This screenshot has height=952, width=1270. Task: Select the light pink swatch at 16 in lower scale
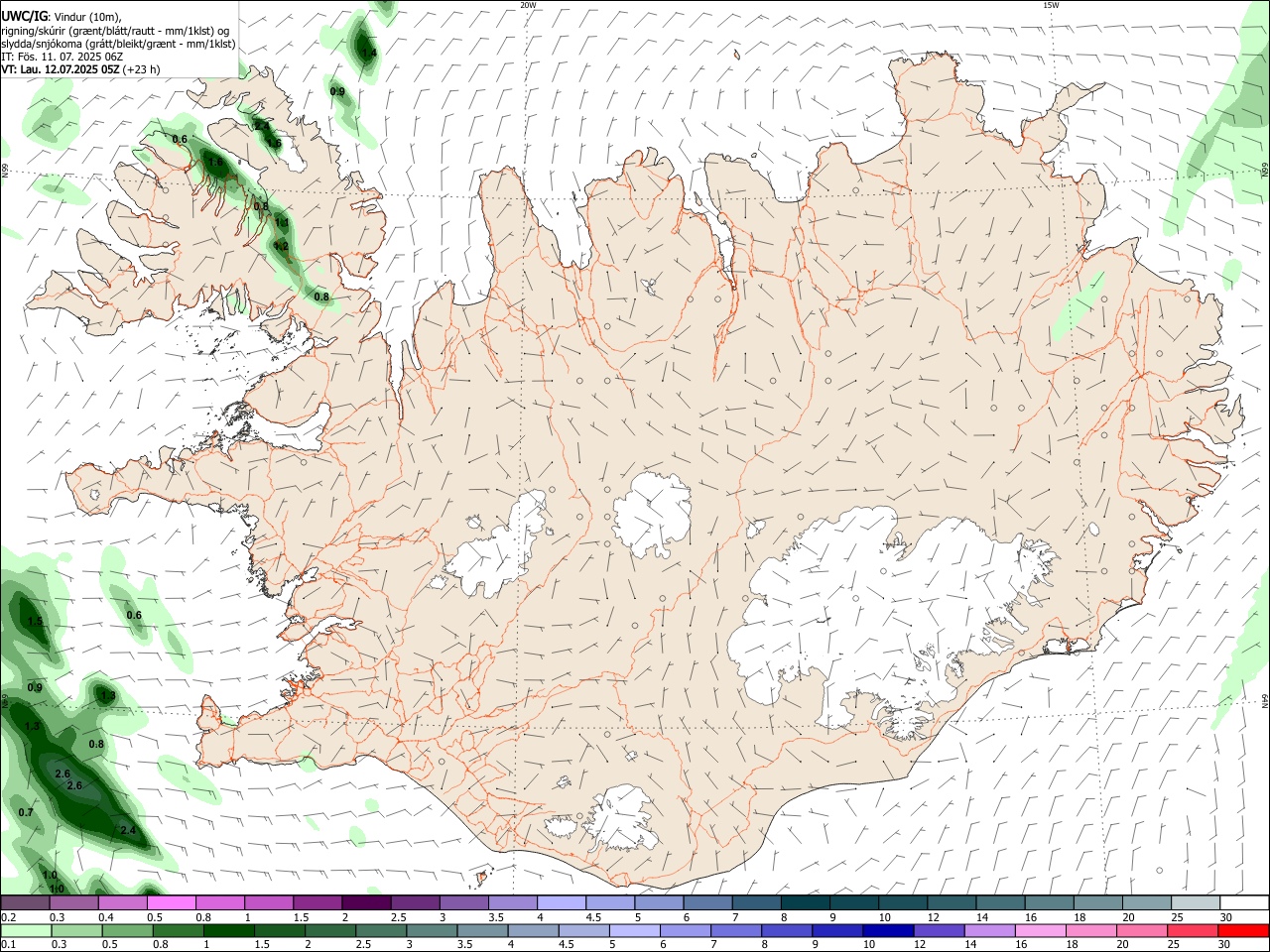pos(1041,930)
